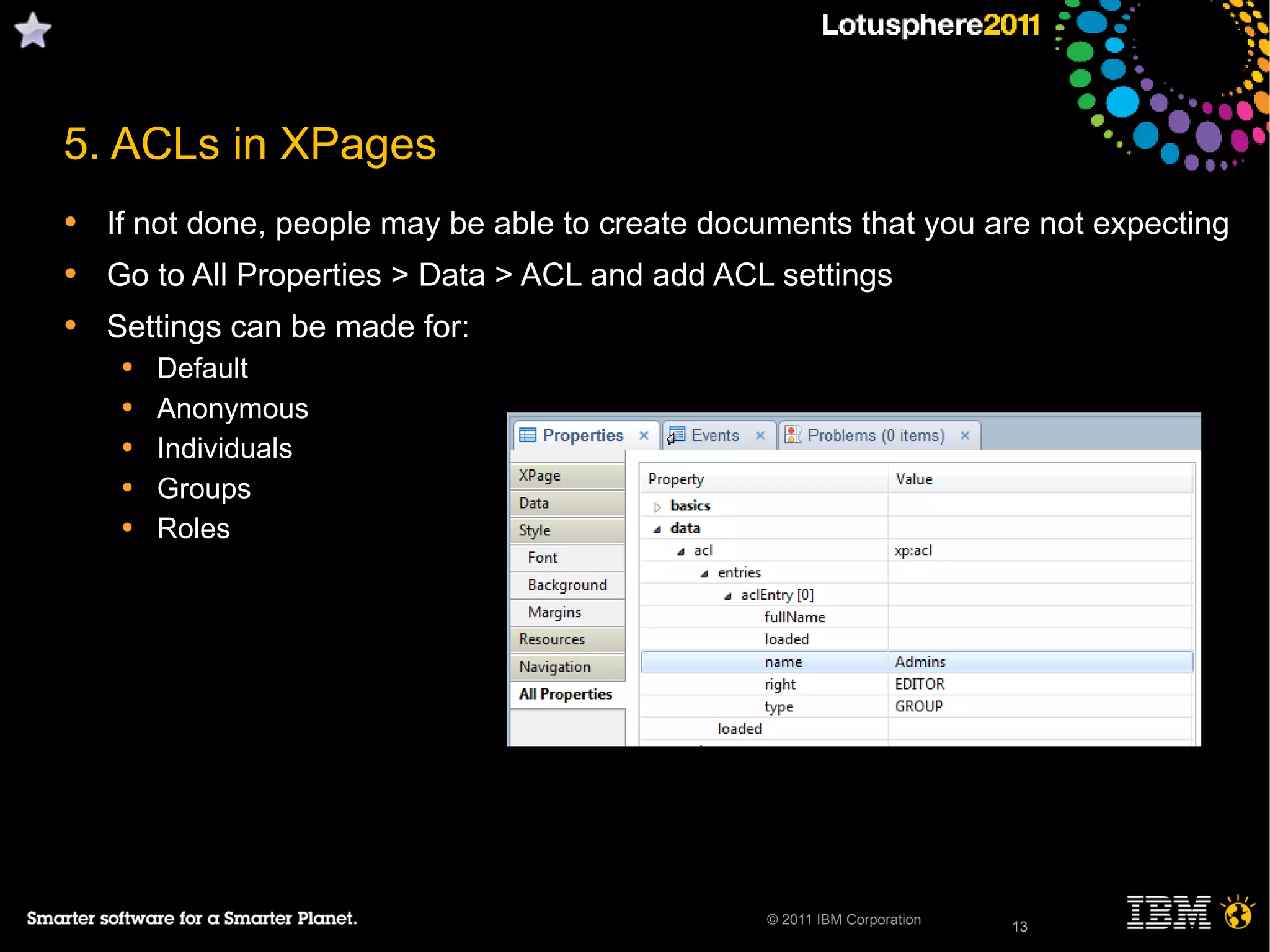The height and width of the screenshot is (952, 1270).
Task: Open the Resources section
Action: (x=567, y=639)
